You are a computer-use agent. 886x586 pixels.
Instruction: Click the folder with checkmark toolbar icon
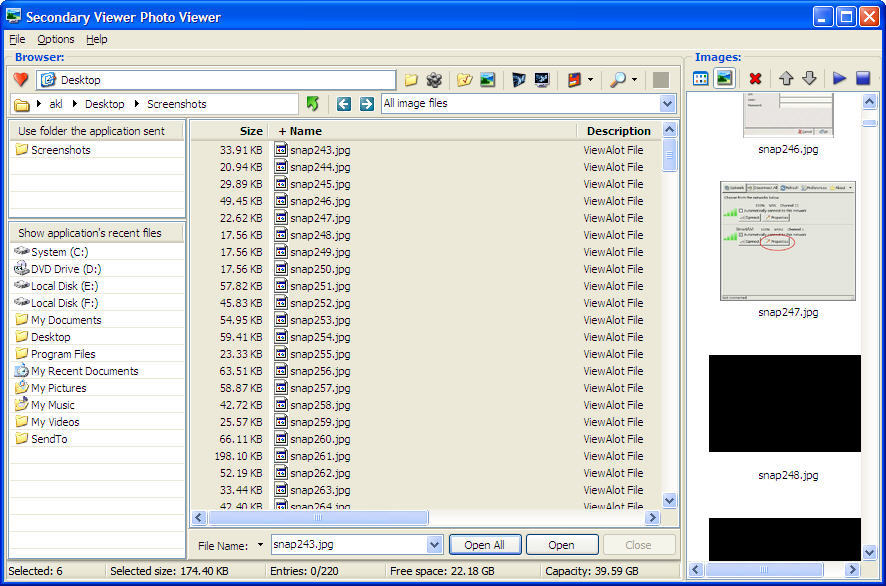pyautogui.click(x=464, y=80)
